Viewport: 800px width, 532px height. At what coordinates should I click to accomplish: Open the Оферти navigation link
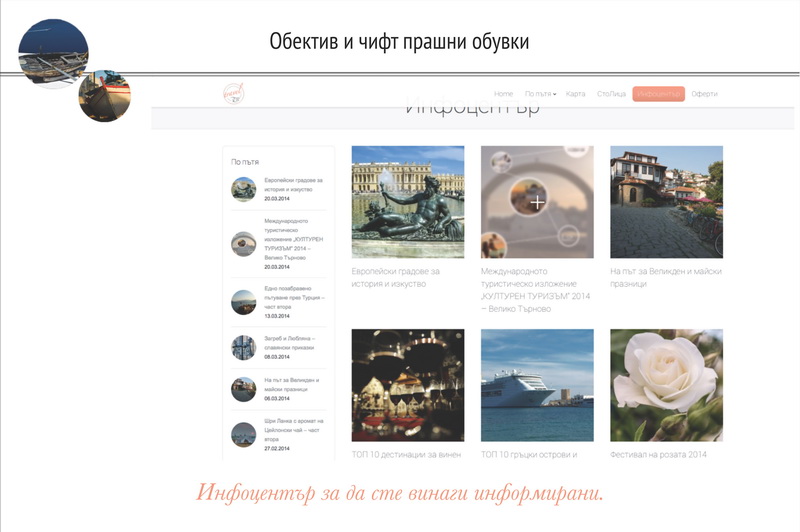[x=704, y=94]
